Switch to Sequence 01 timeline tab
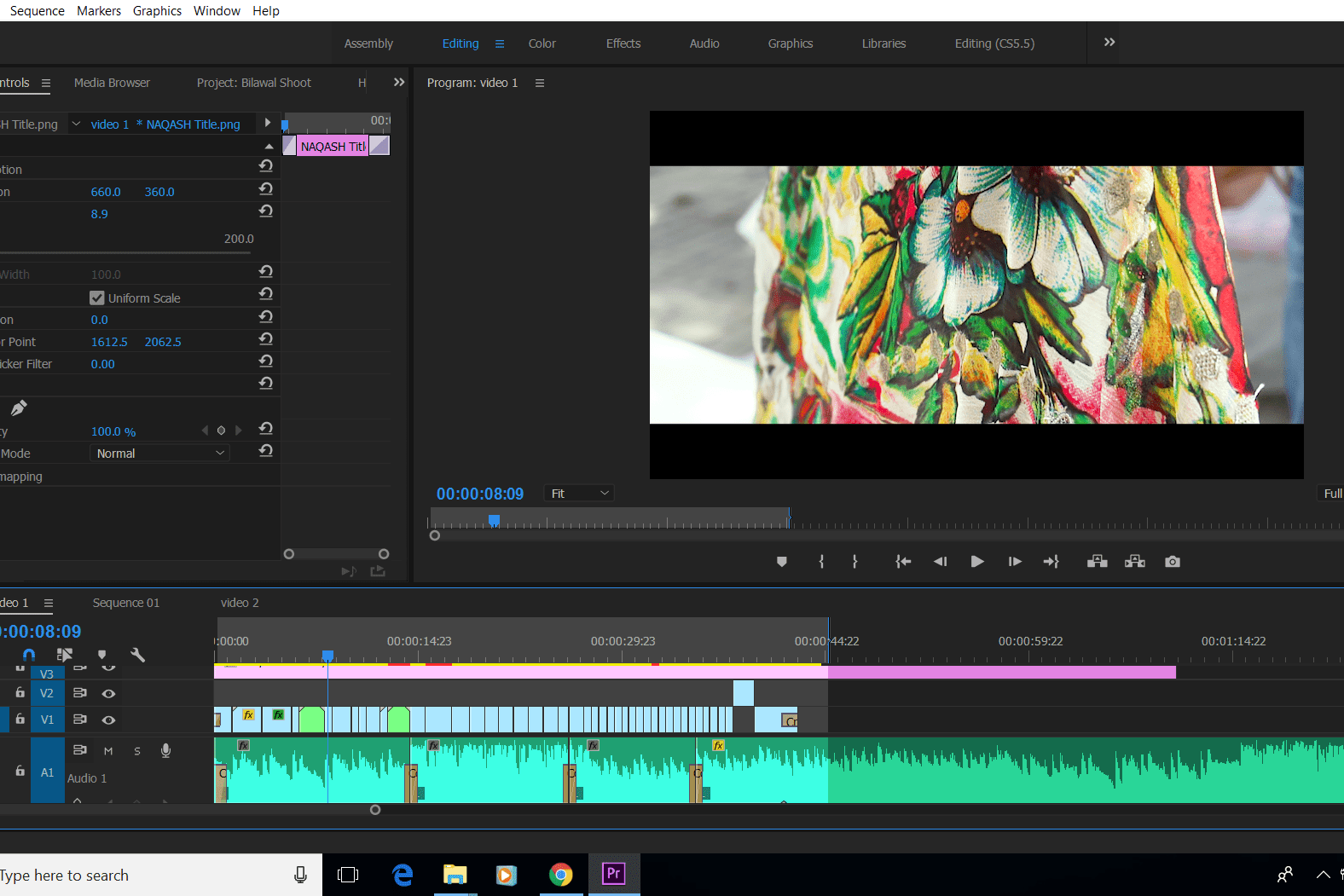This screenshot has width=1344, height=896. click(126, 603)
